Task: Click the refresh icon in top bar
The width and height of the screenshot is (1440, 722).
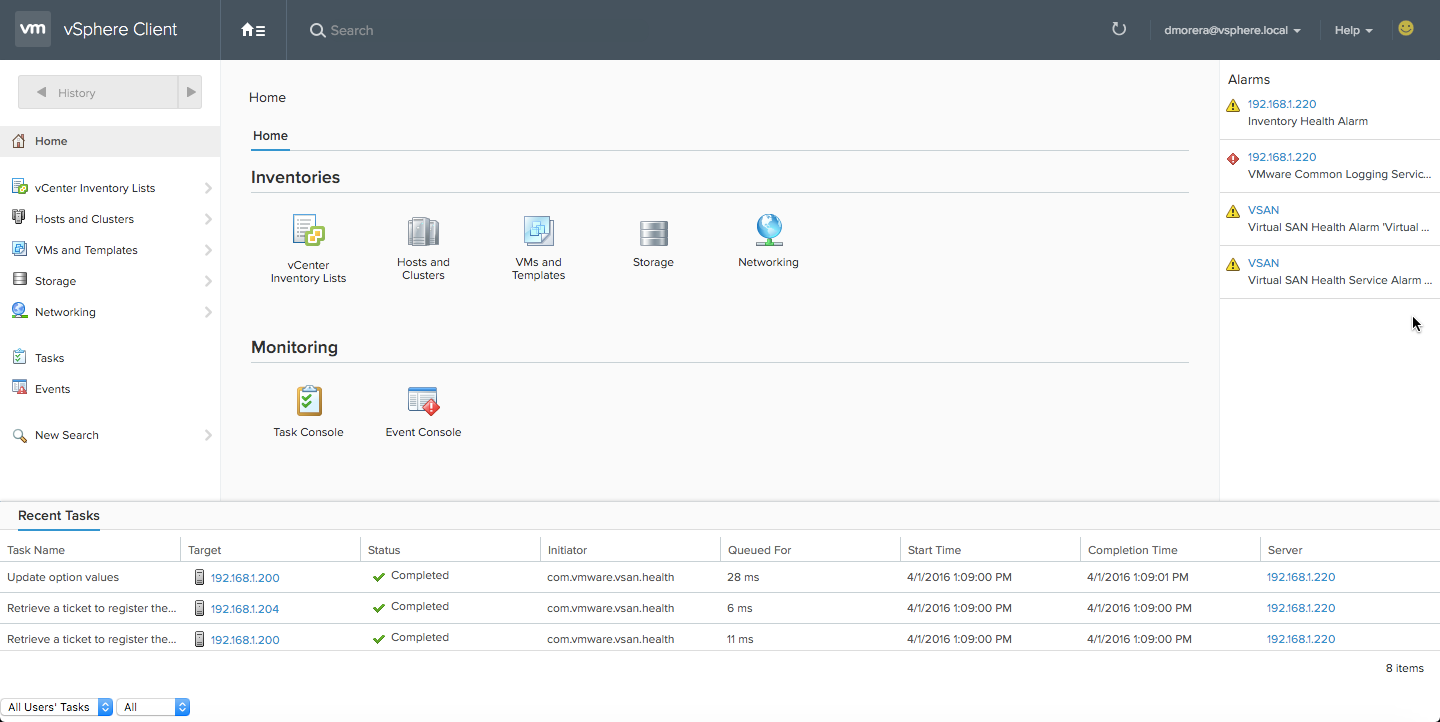Action: [1119, 30]
